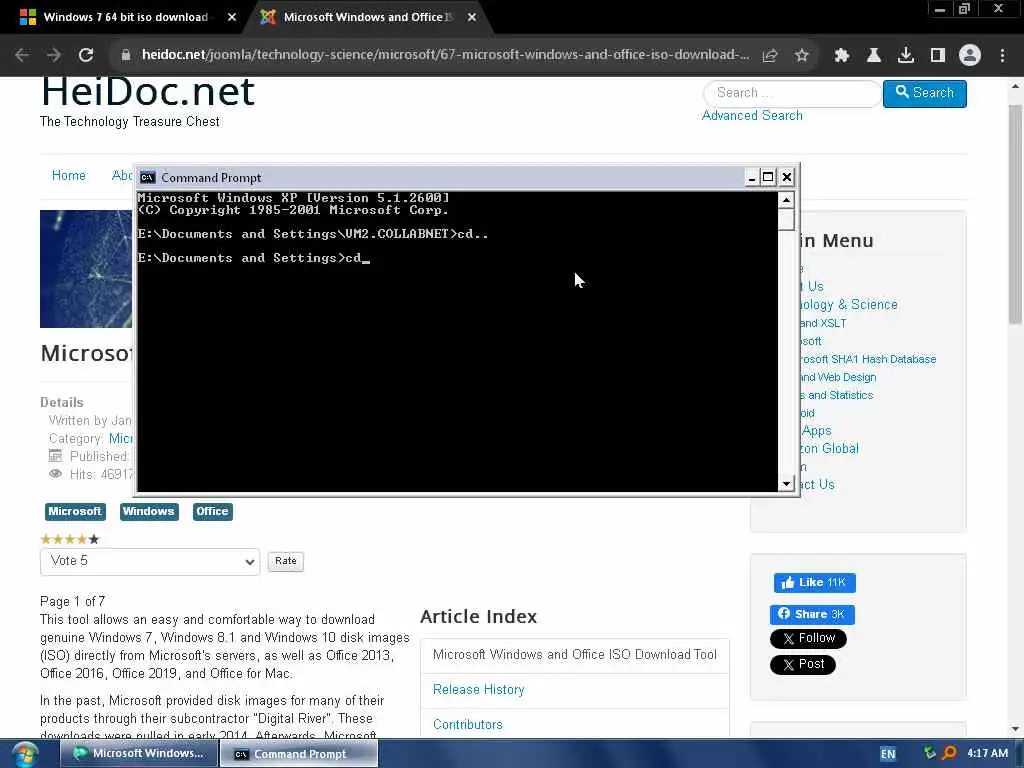Open the Vote 5 rating dropdown
This screenshot has height=768, width=1024.
150,562
